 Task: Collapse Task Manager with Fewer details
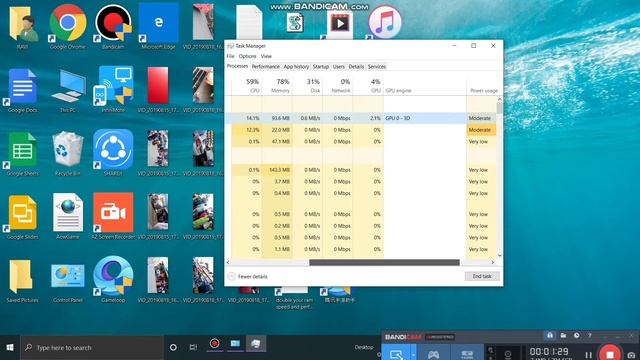[247, 276]
